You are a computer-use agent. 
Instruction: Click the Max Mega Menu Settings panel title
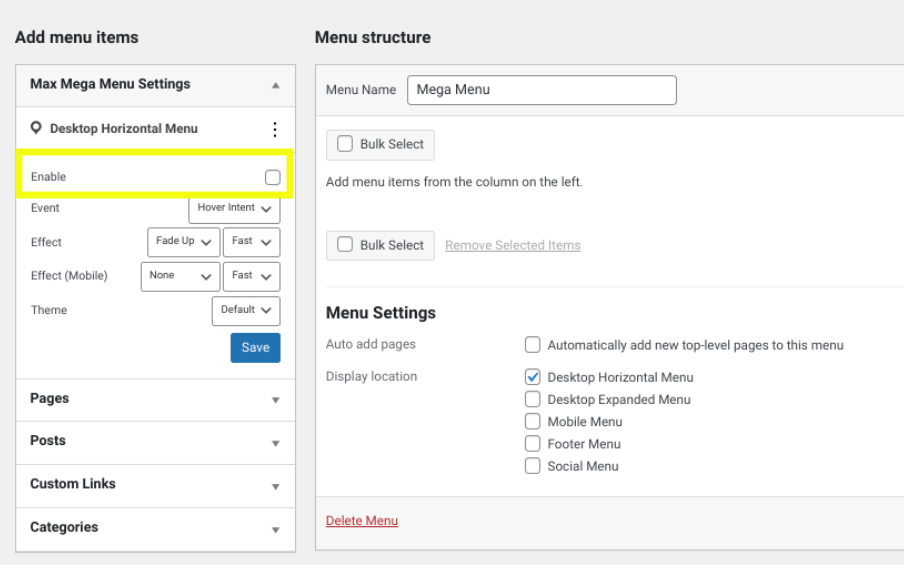(x=110, y=84)
